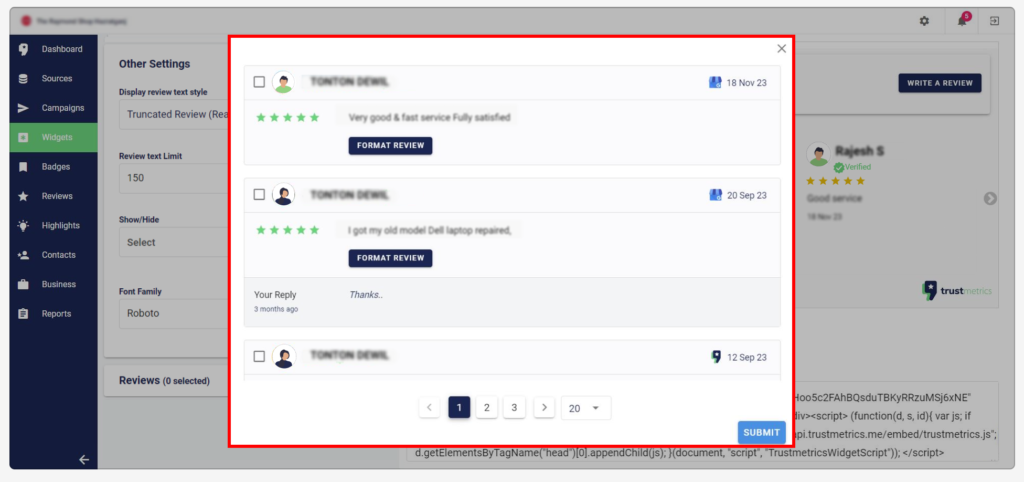Collapse the sidebar with the back arrow

[84, 459]
